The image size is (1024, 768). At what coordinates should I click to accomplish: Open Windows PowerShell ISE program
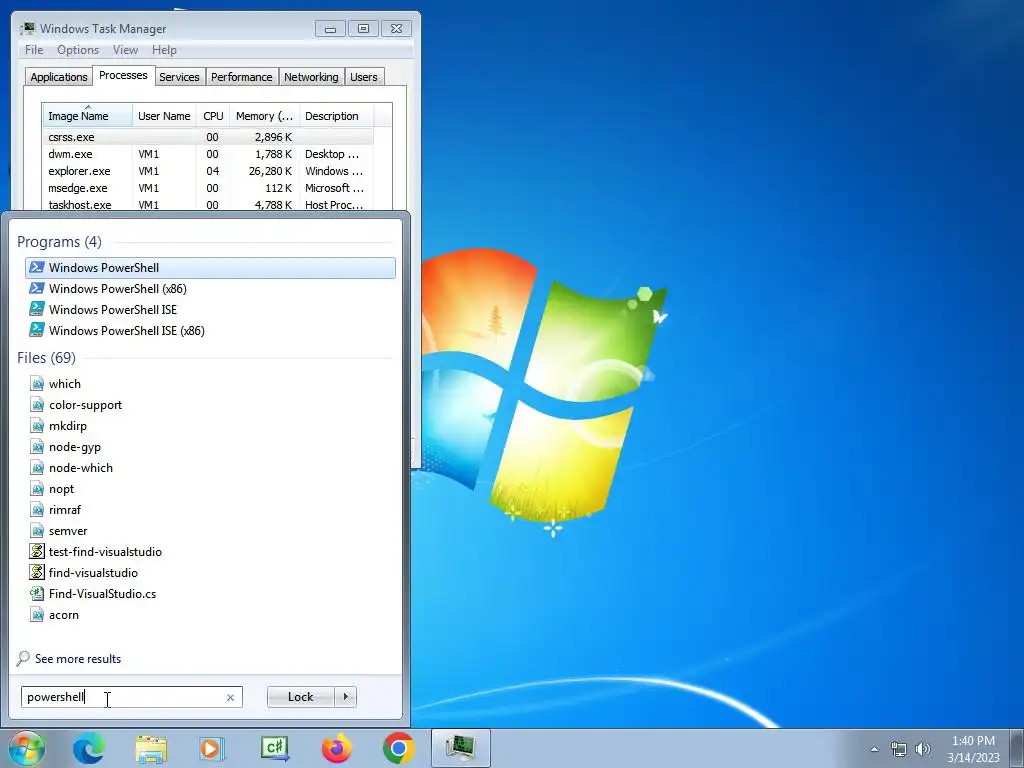(x=210, y=310)
